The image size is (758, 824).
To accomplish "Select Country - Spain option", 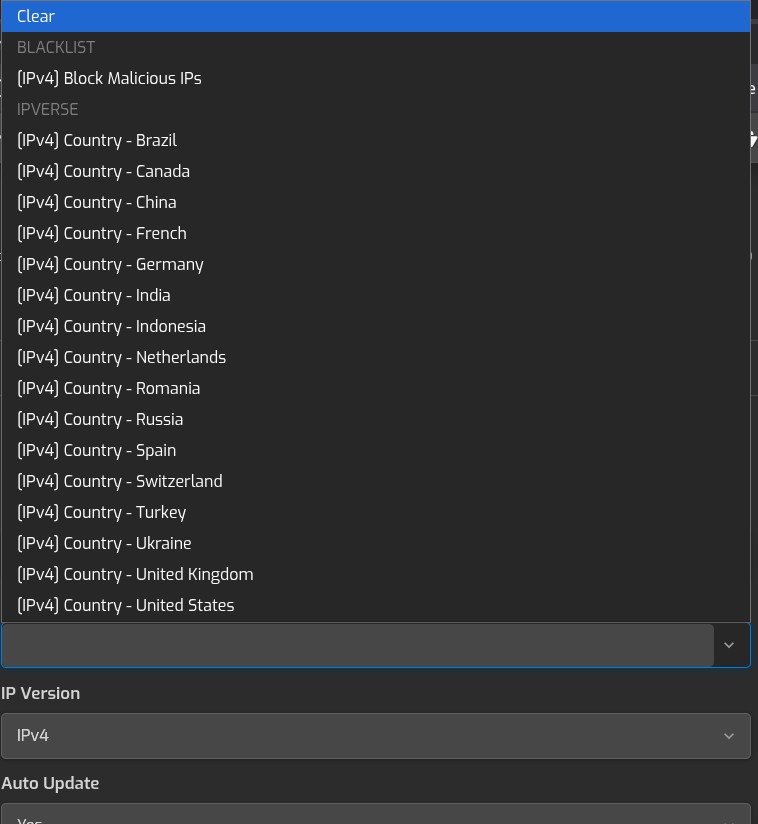I will [x=96, y=450].
